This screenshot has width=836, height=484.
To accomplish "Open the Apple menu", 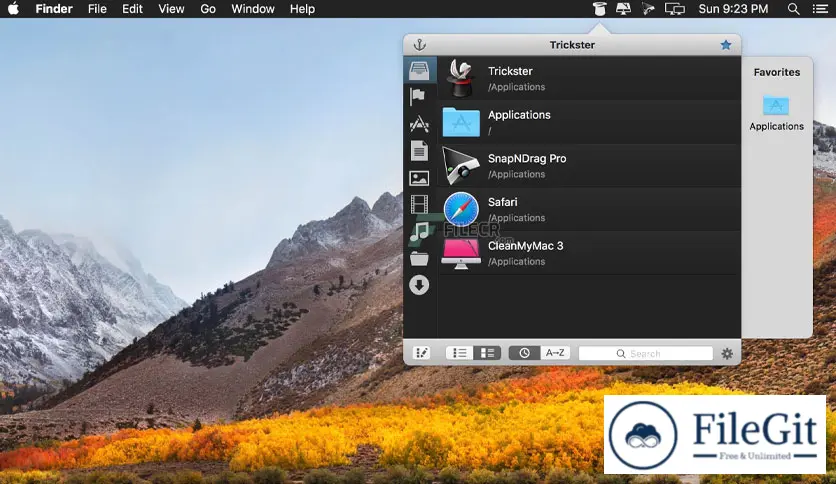I will click(x=13, y=9).
